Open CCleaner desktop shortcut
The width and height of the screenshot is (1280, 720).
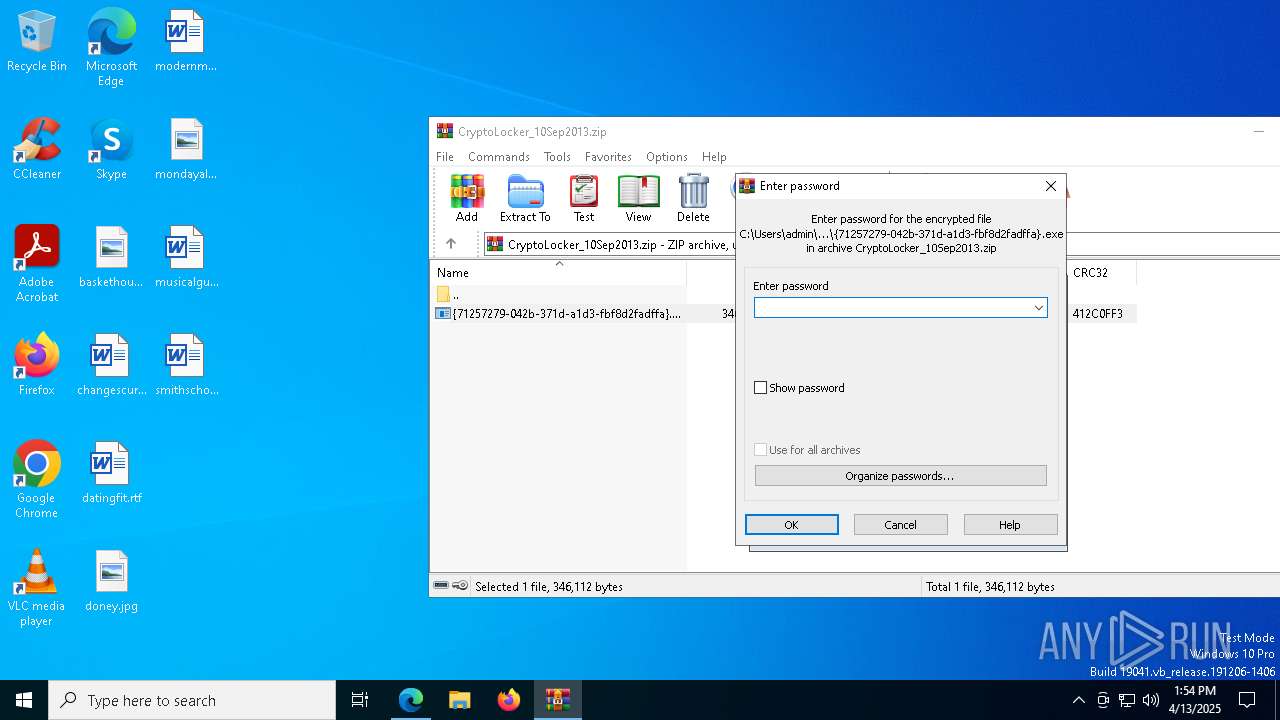tap(37, 150)
